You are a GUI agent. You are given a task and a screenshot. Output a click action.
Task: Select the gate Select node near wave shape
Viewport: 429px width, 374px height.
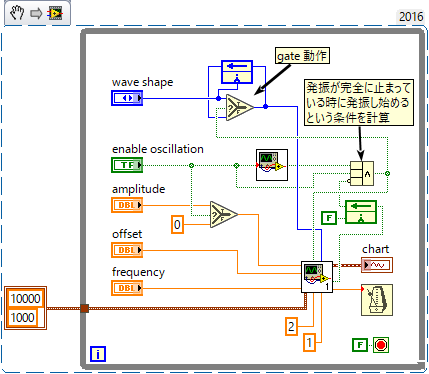tap(240, 107)
